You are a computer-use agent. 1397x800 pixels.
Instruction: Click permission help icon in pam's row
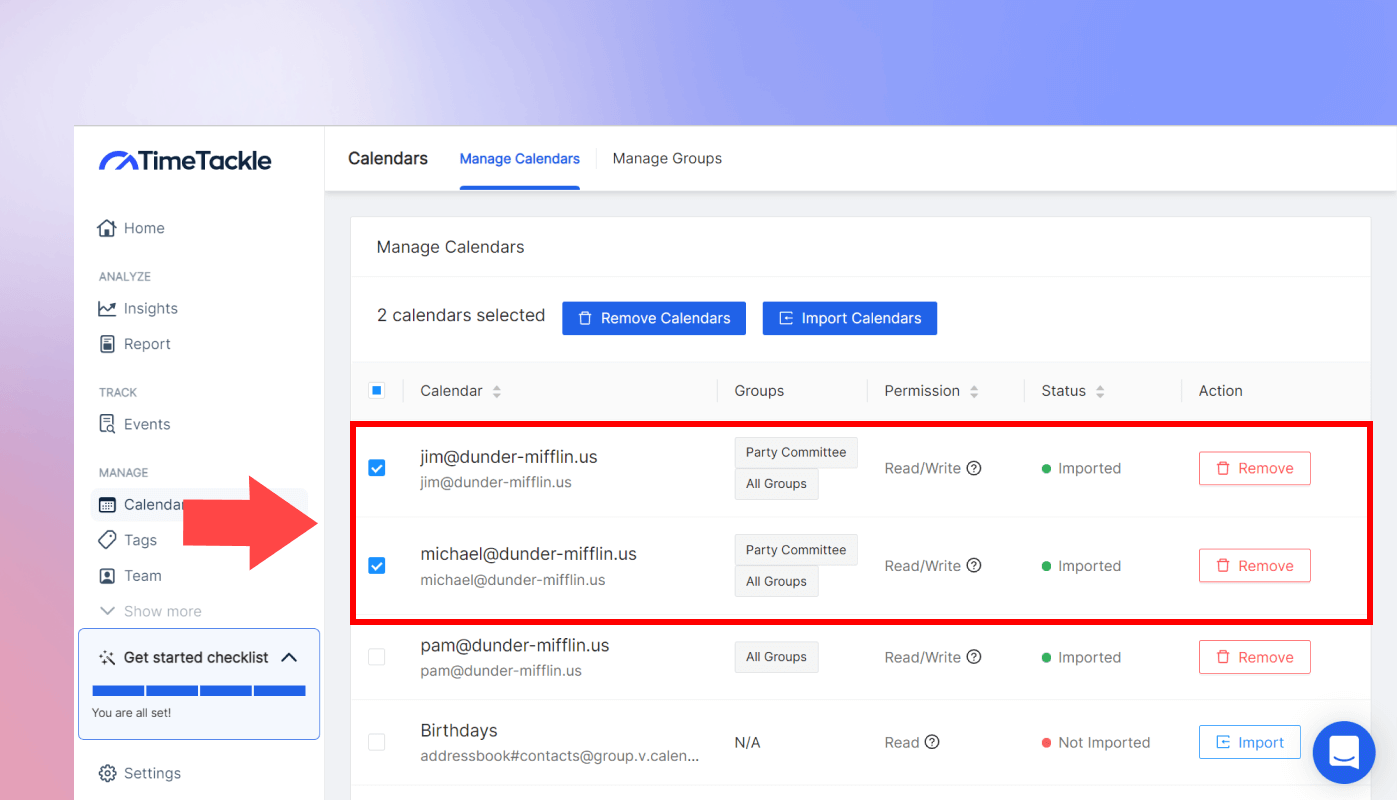(974, 657)
